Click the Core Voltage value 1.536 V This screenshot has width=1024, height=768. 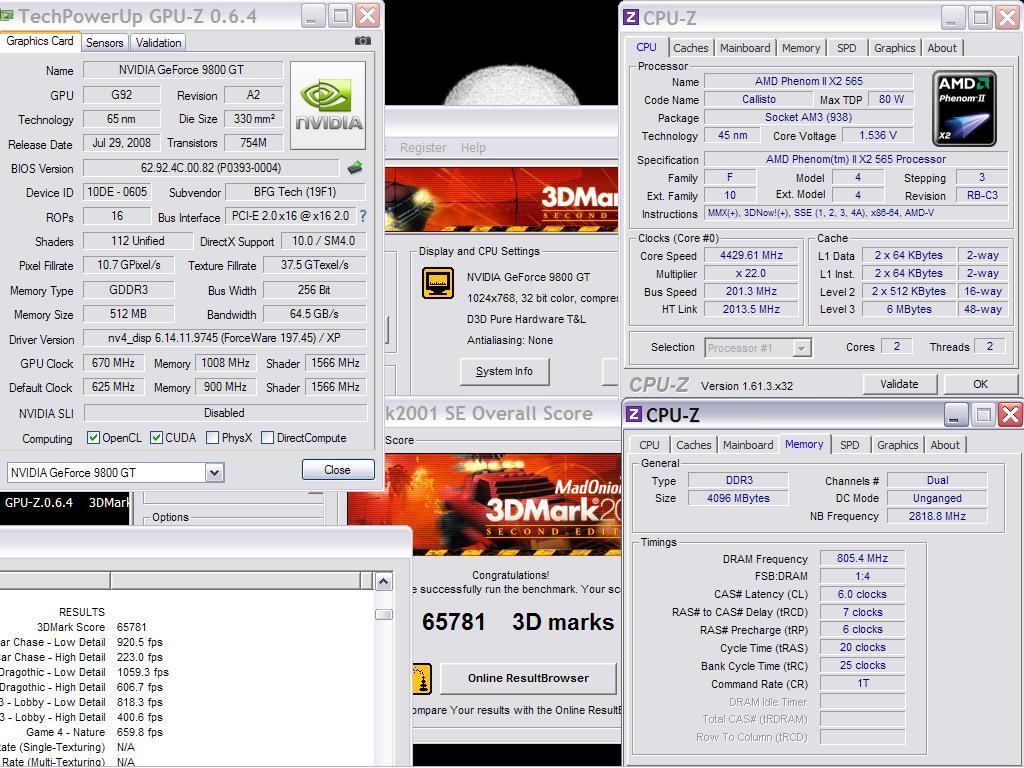click(878, 135)
